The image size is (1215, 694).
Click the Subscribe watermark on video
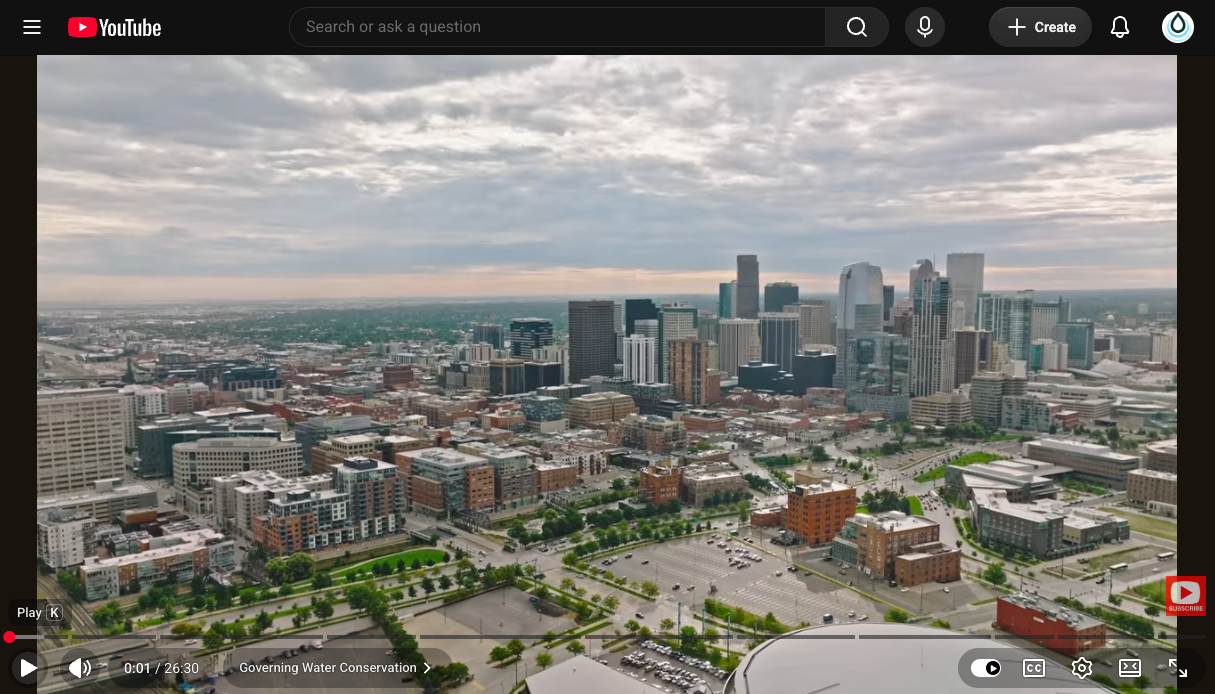1185,596
